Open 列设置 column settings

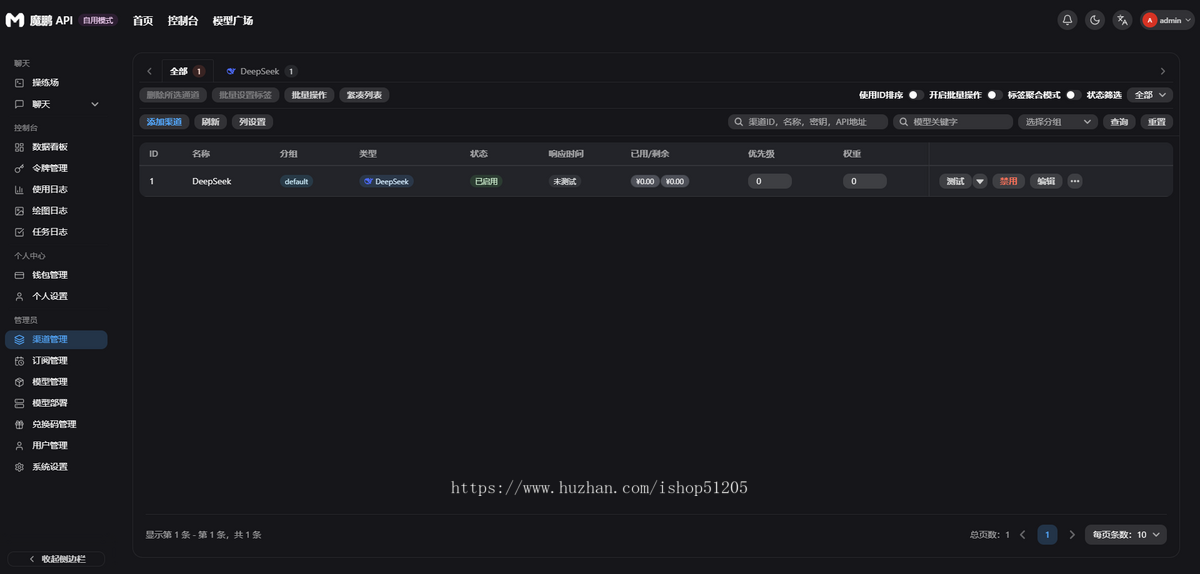pos(252,122)
